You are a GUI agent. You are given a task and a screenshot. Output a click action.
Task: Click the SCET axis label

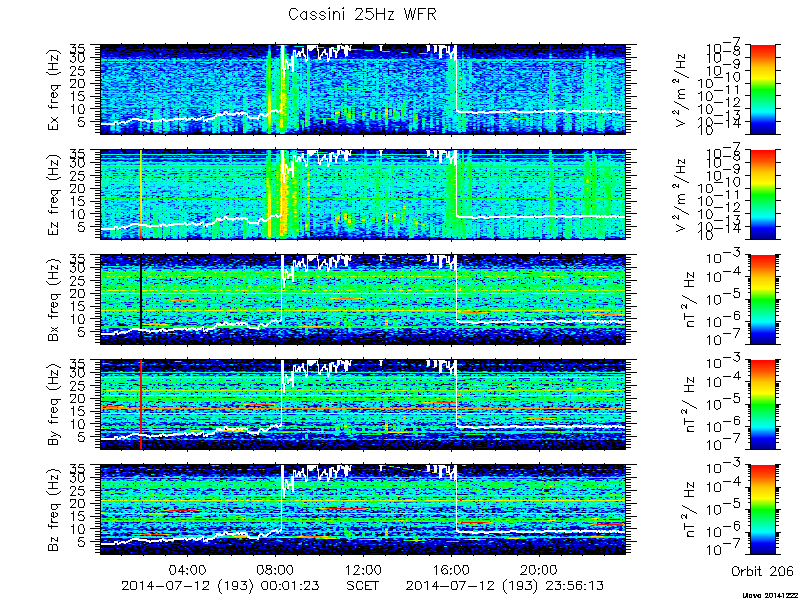tap(362, 585)
